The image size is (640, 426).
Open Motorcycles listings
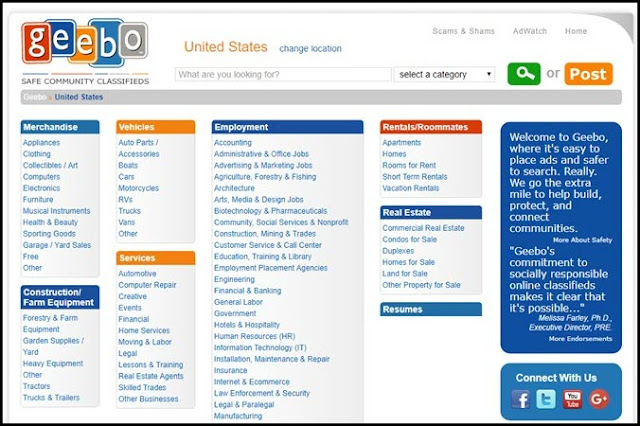[138, 188]
